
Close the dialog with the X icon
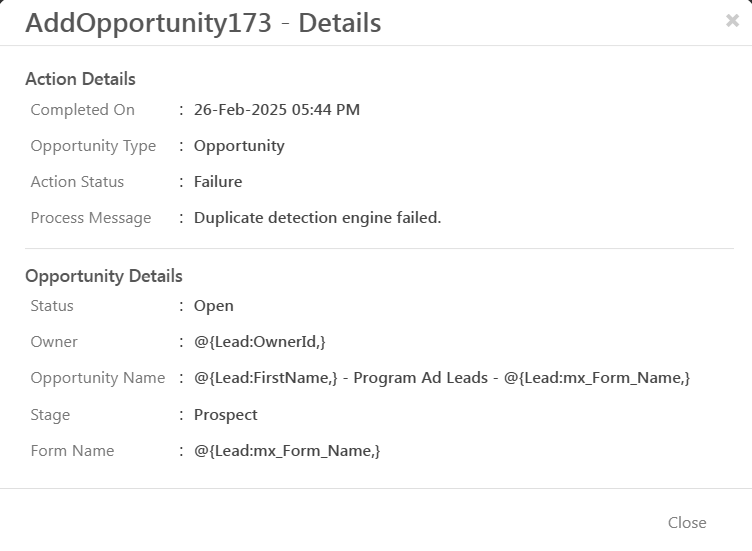coord(732,21)
